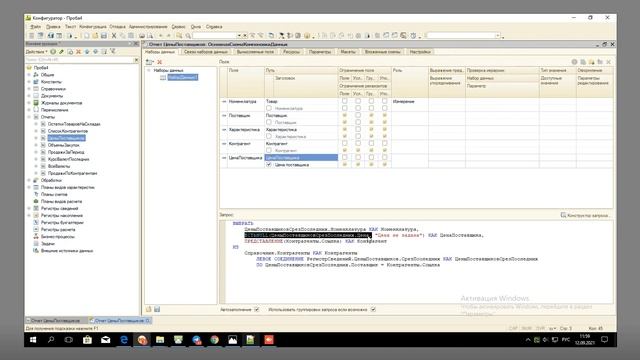This screenshot has width=640, height=360.
Task: Expand the Документы tree node
Action: pos(29,96)
